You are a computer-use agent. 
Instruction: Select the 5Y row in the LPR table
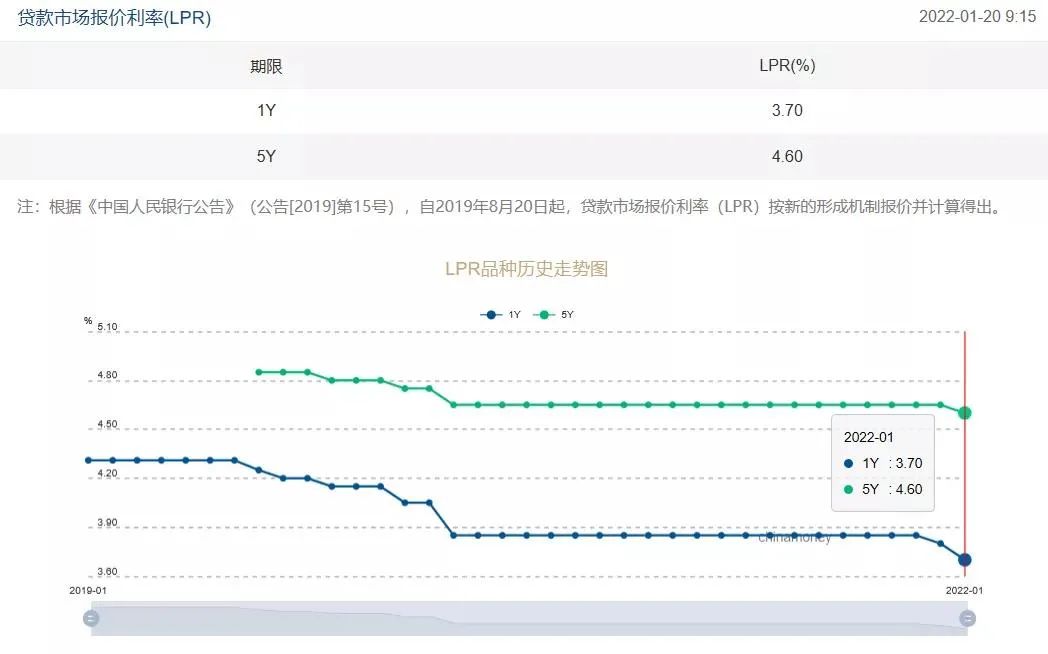click(524, 156)
